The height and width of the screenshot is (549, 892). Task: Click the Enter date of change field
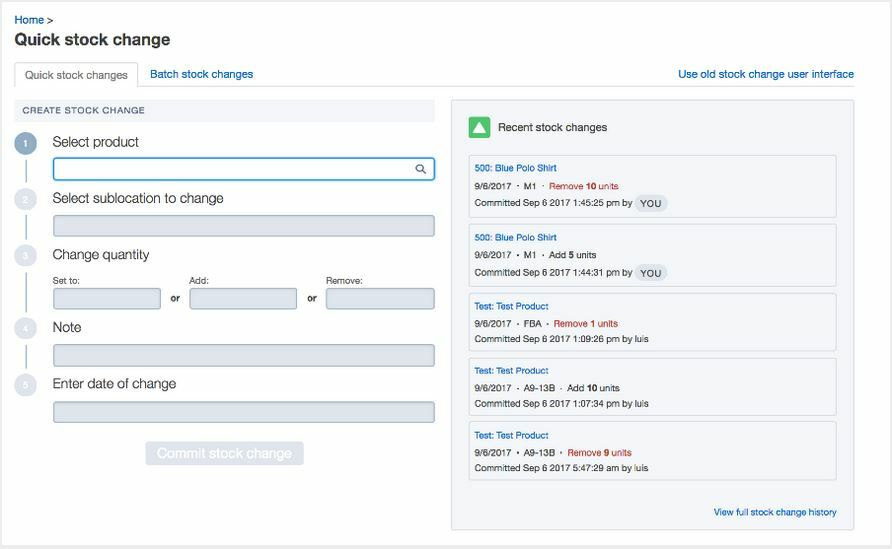(x=243, y=412)
